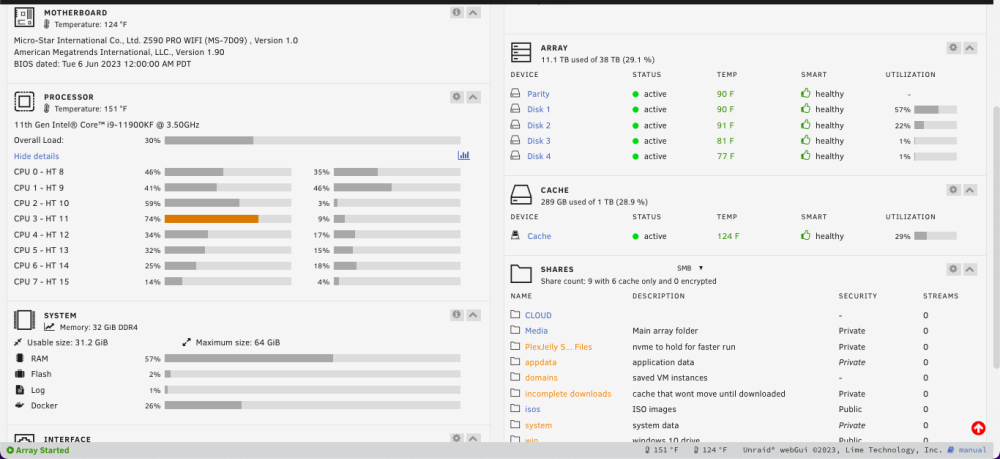
Task: Click Cache SMART thumbs-up icon
Action: (805, 235)
